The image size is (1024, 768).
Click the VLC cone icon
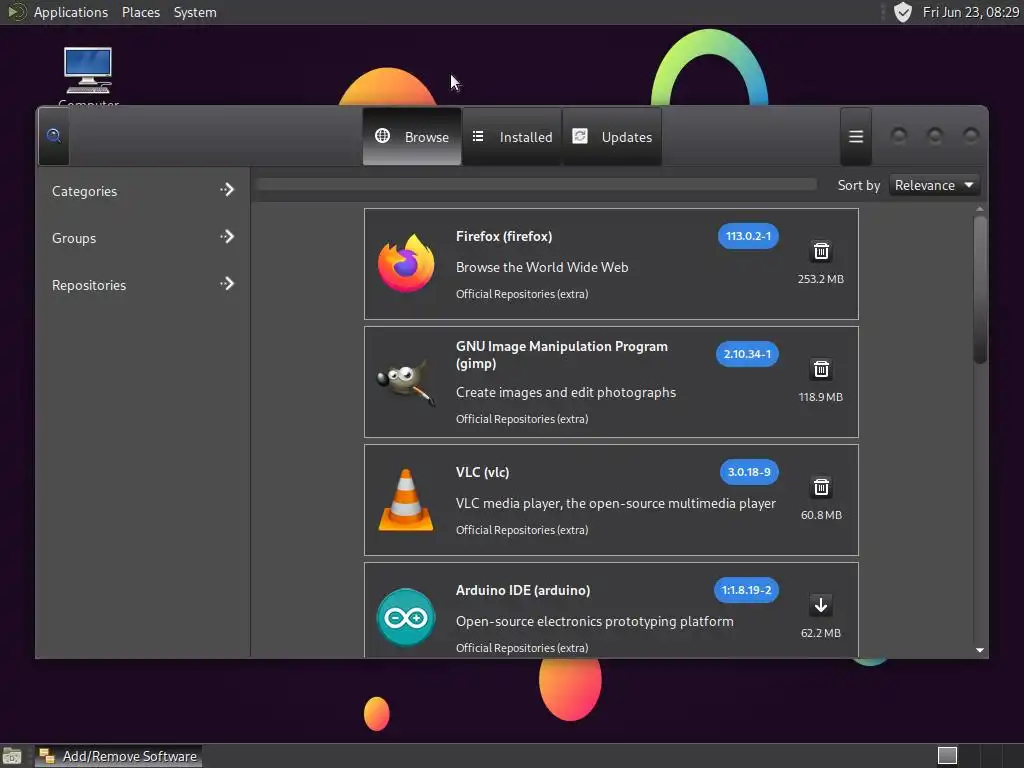[x=406, y=500]
